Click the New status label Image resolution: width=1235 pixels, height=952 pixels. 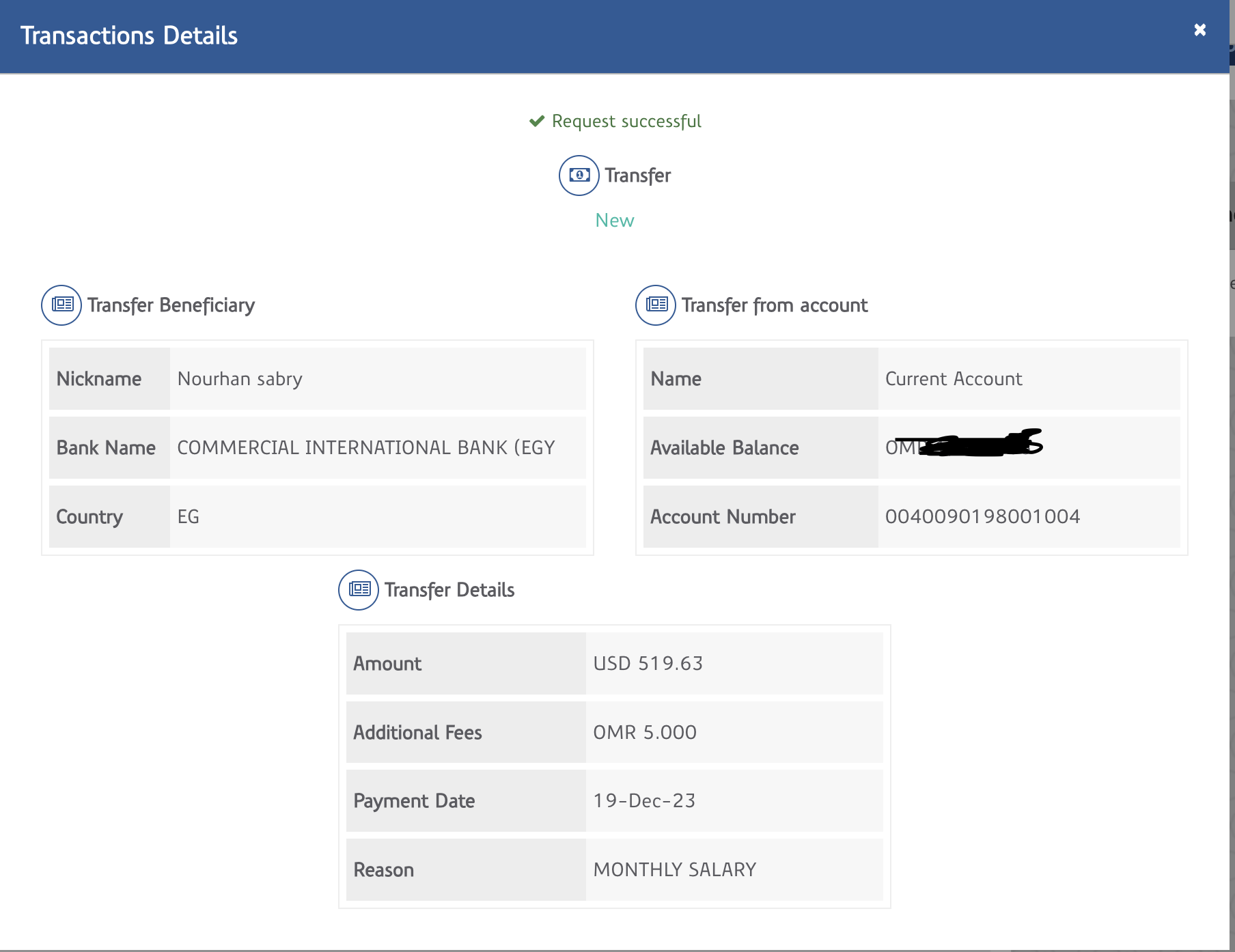coord(614,220)
